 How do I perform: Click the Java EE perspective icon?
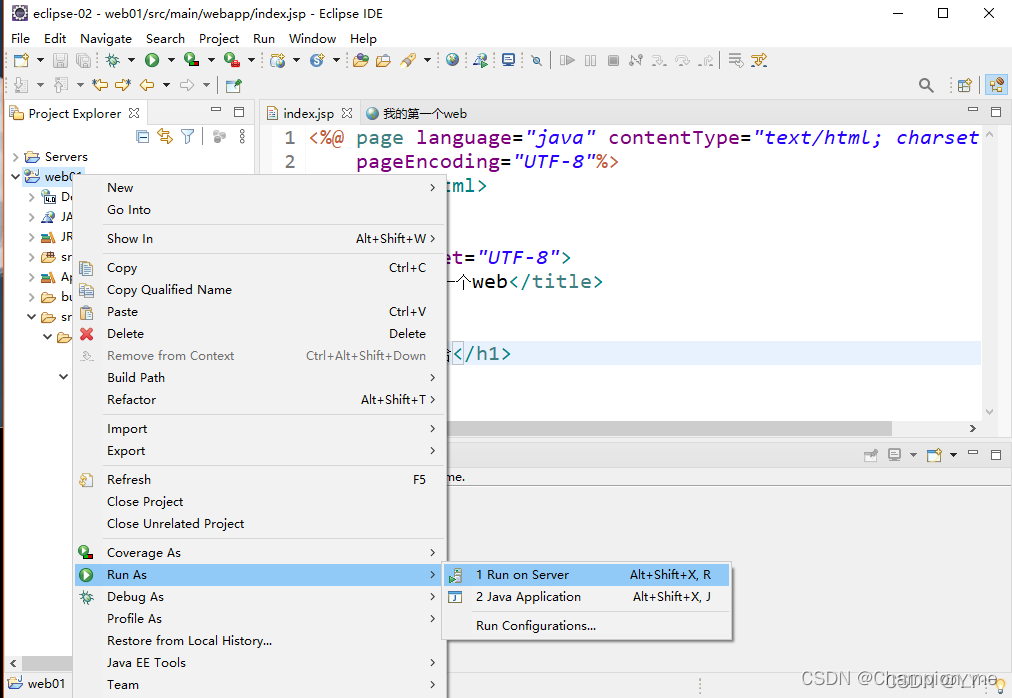pos(996,85)
